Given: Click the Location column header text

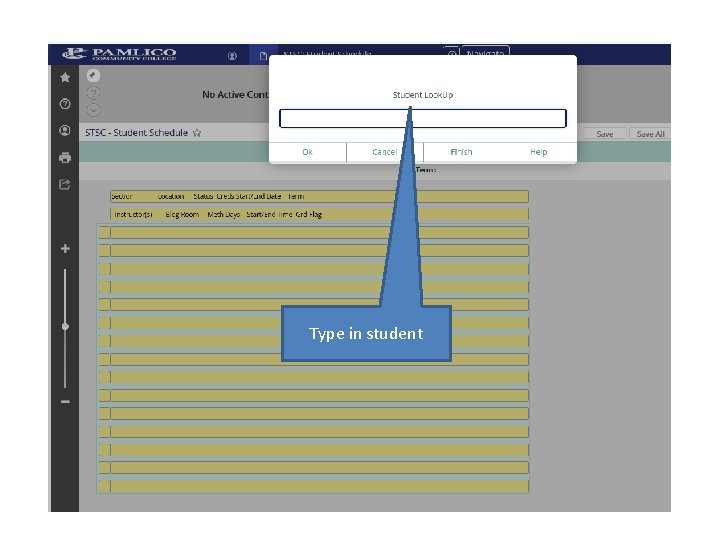Looking at the screenshot, I should 171,196.
